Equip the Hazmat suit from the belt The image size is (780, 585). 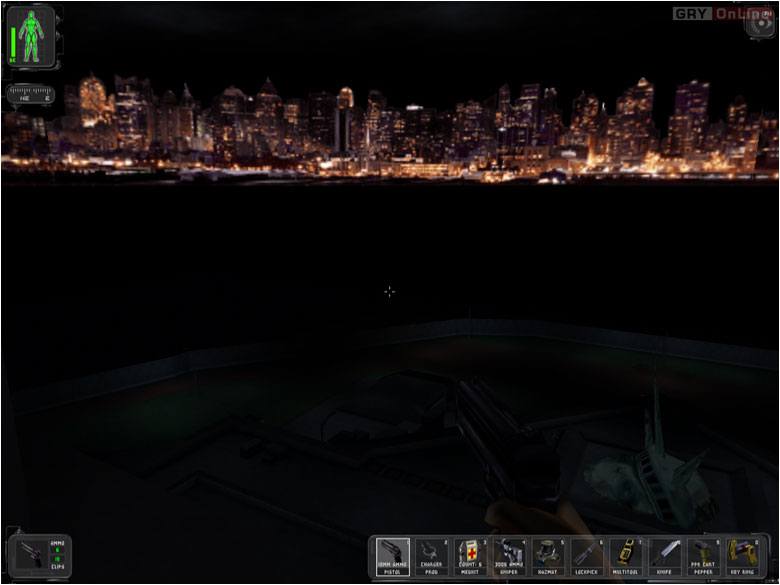coord(548,557)
